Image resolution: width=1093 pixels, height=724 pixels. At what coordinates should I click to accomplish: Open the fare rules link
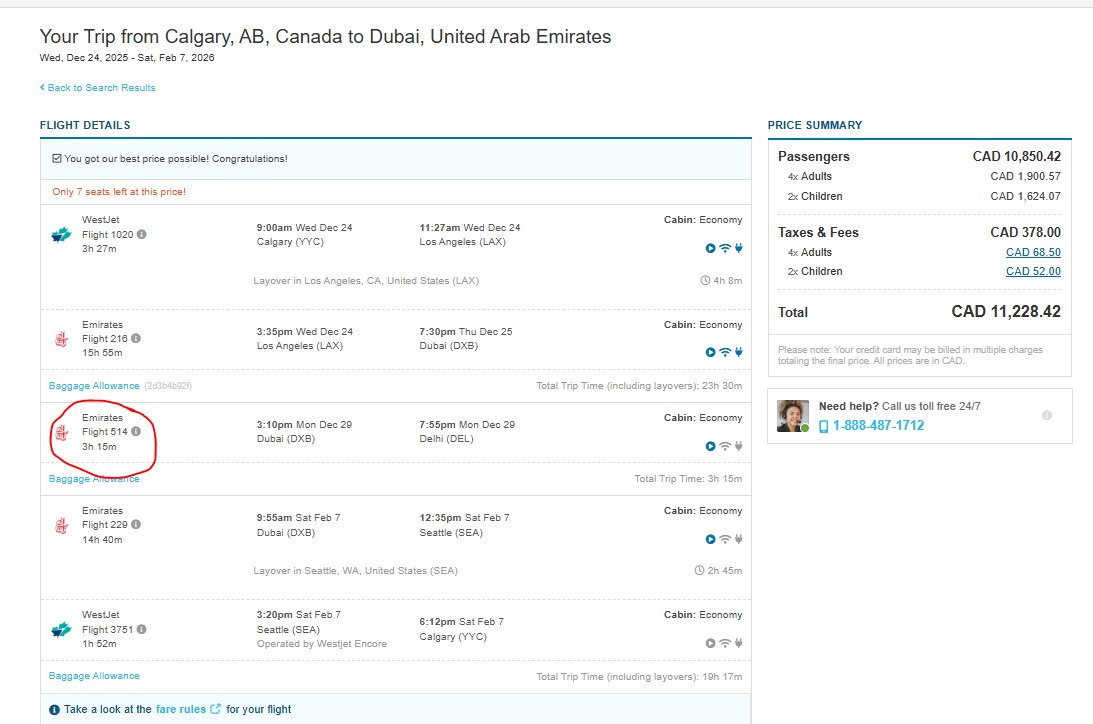pyautogui.click(x=188, y=709)
